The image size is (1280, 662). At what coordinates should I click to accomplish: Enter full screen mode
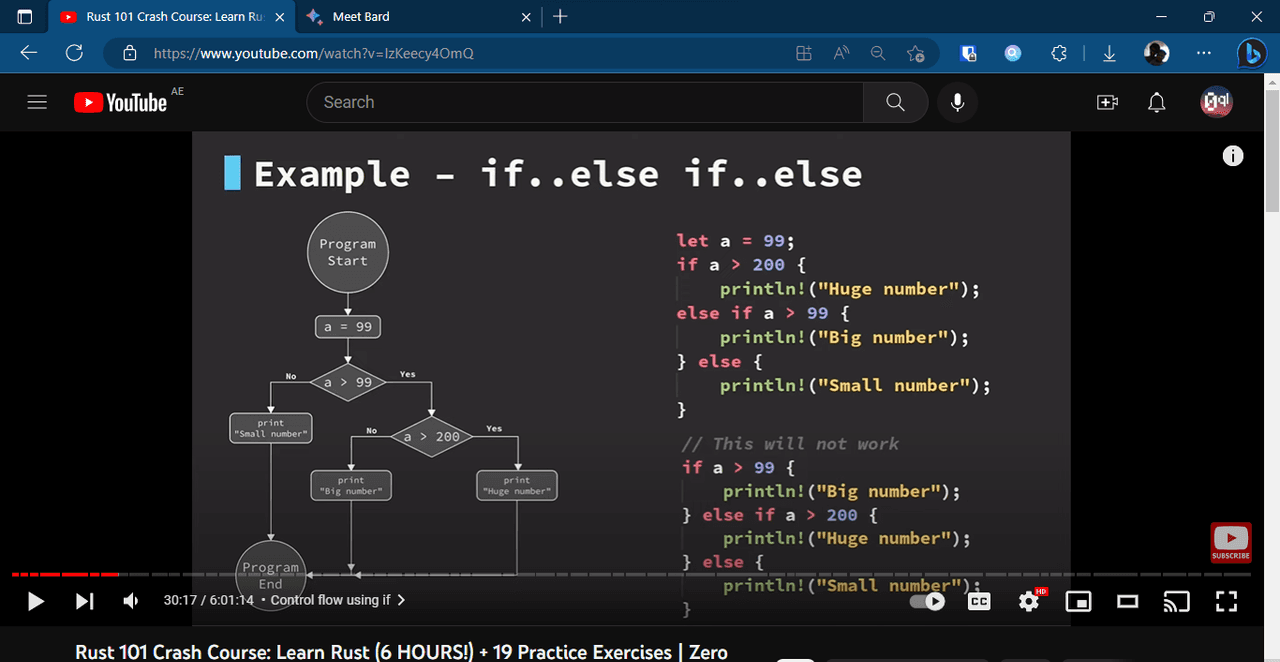(x=1226, y=601)
